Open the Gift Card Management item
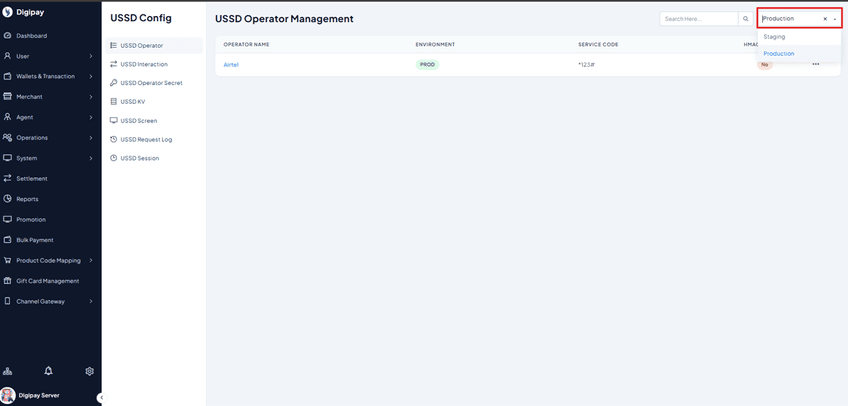Screen dimensions: 848x406 [50, 281]
